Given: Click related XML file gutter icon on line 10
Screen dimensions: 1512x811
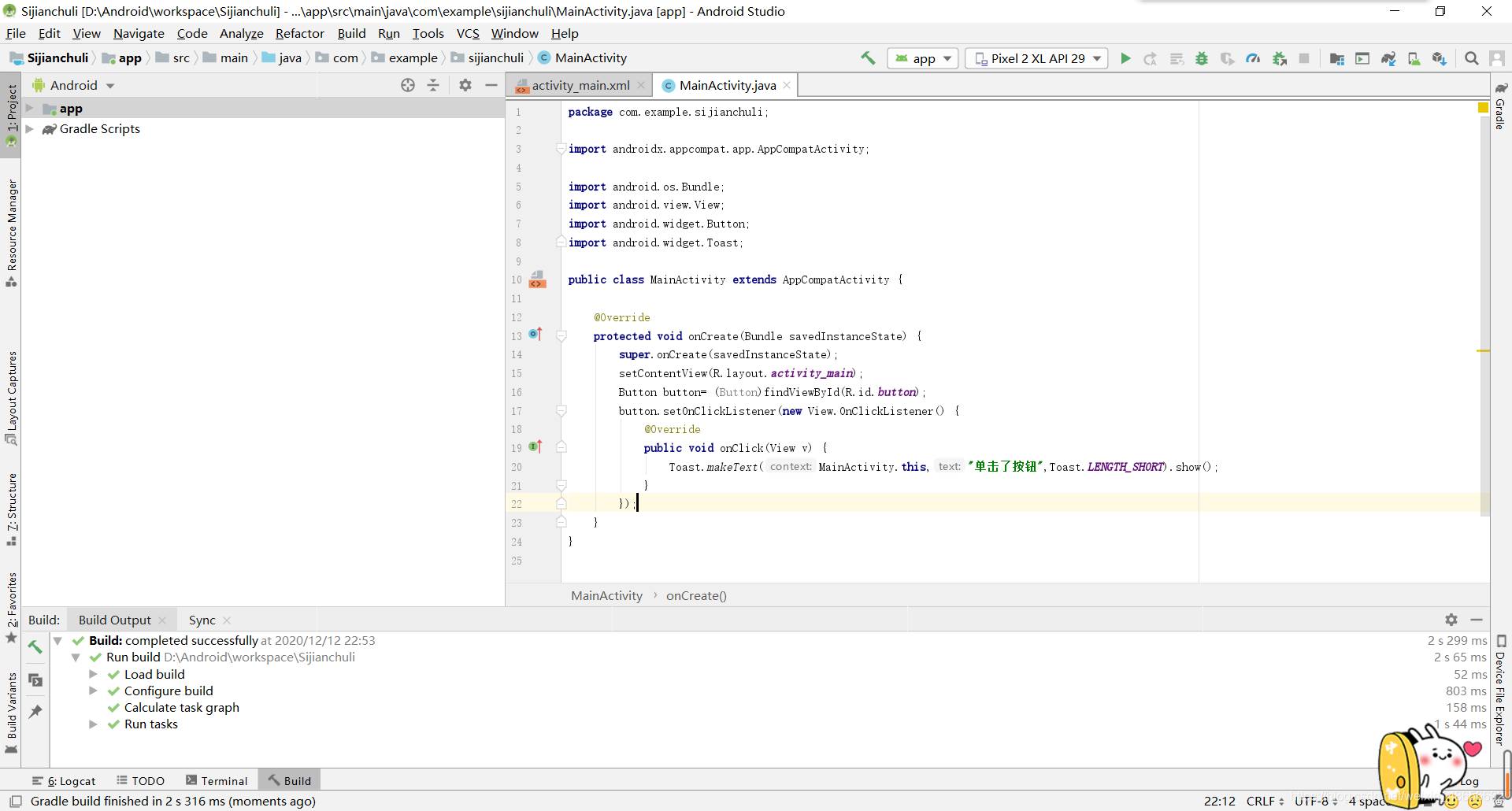Looking at the screenshot, I should point(537,280).
